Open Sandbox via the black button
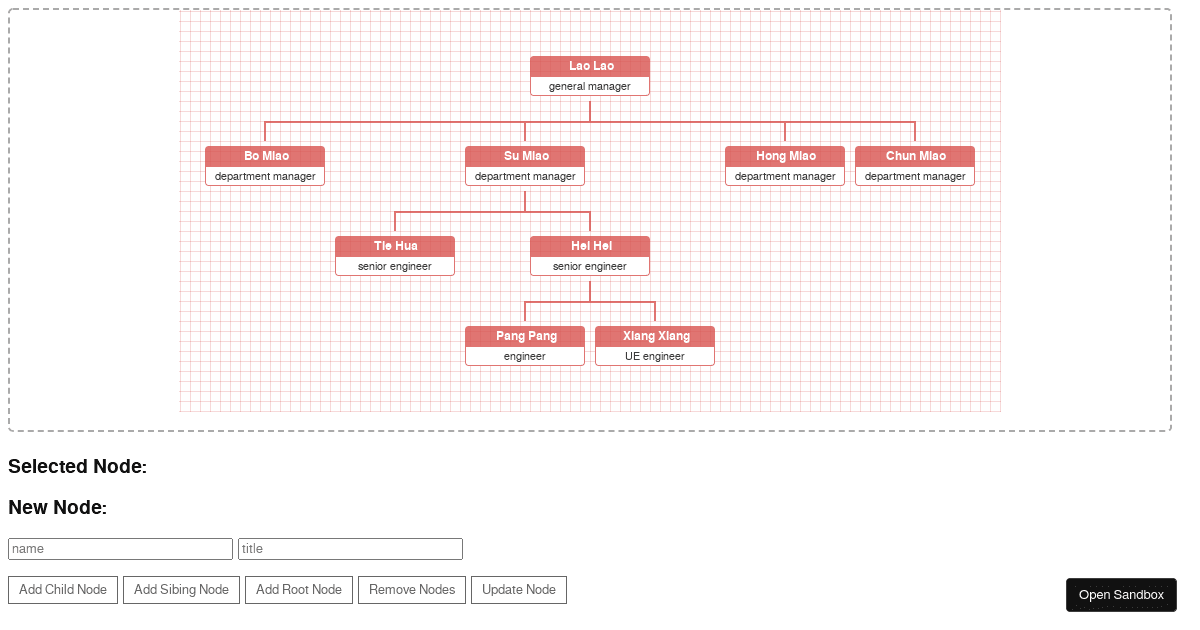This screenshot has width=1200, height=630. click(1121, 595)
